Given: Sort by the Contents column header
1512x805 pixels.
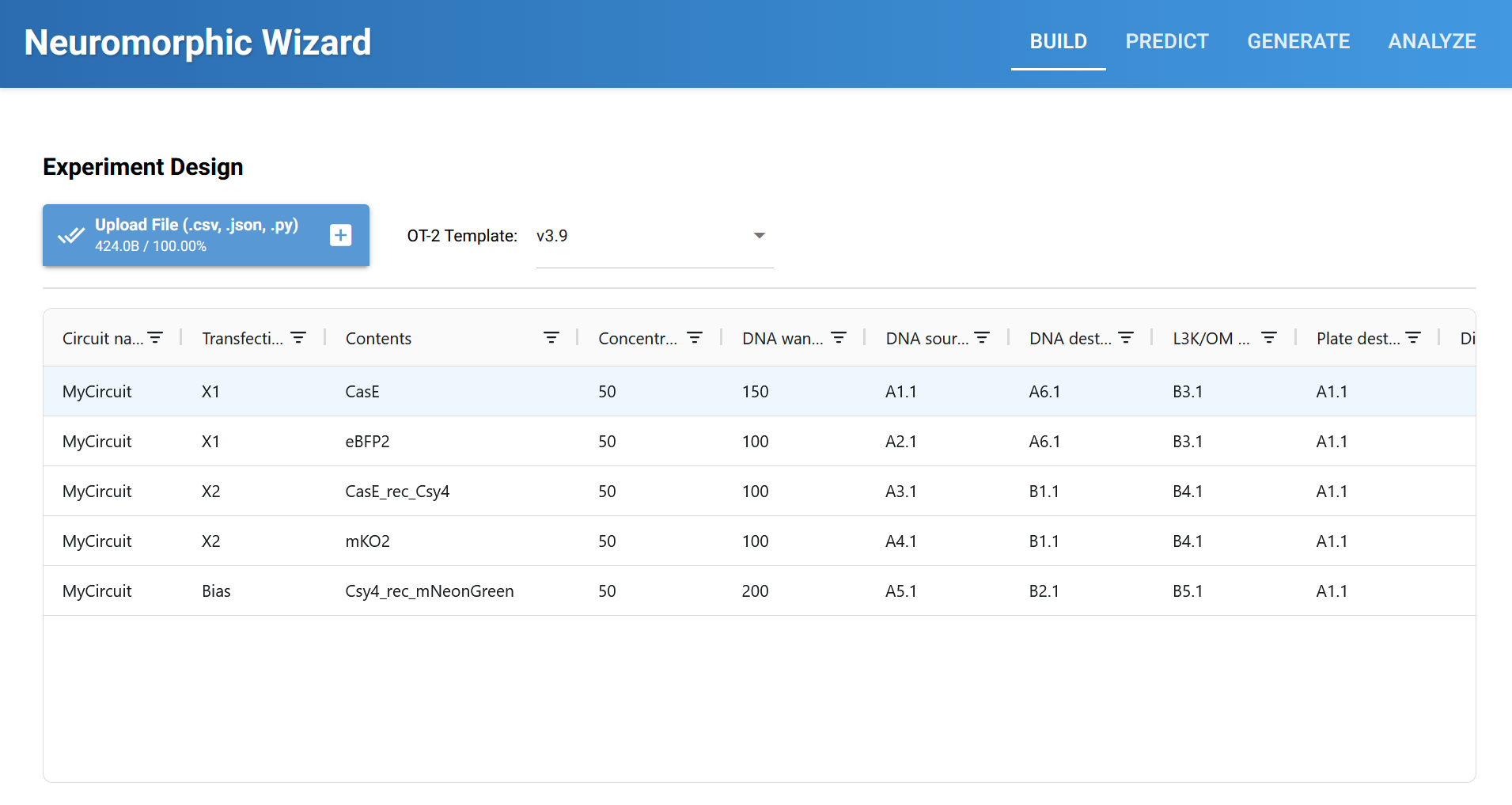Looking at the screenshot, I should [x=379, y=339].
